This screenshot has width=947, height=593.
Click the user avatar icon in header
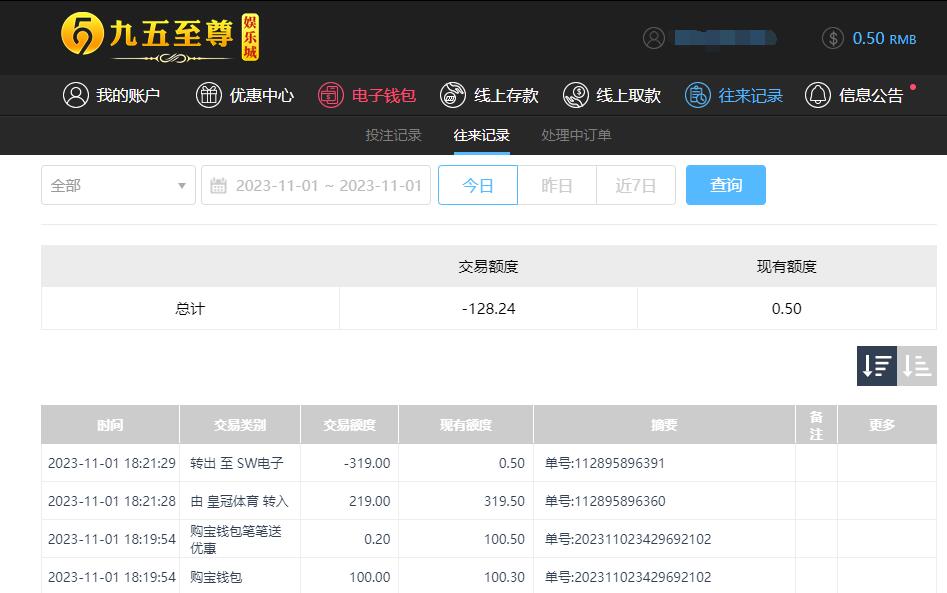tap(653, 38)
